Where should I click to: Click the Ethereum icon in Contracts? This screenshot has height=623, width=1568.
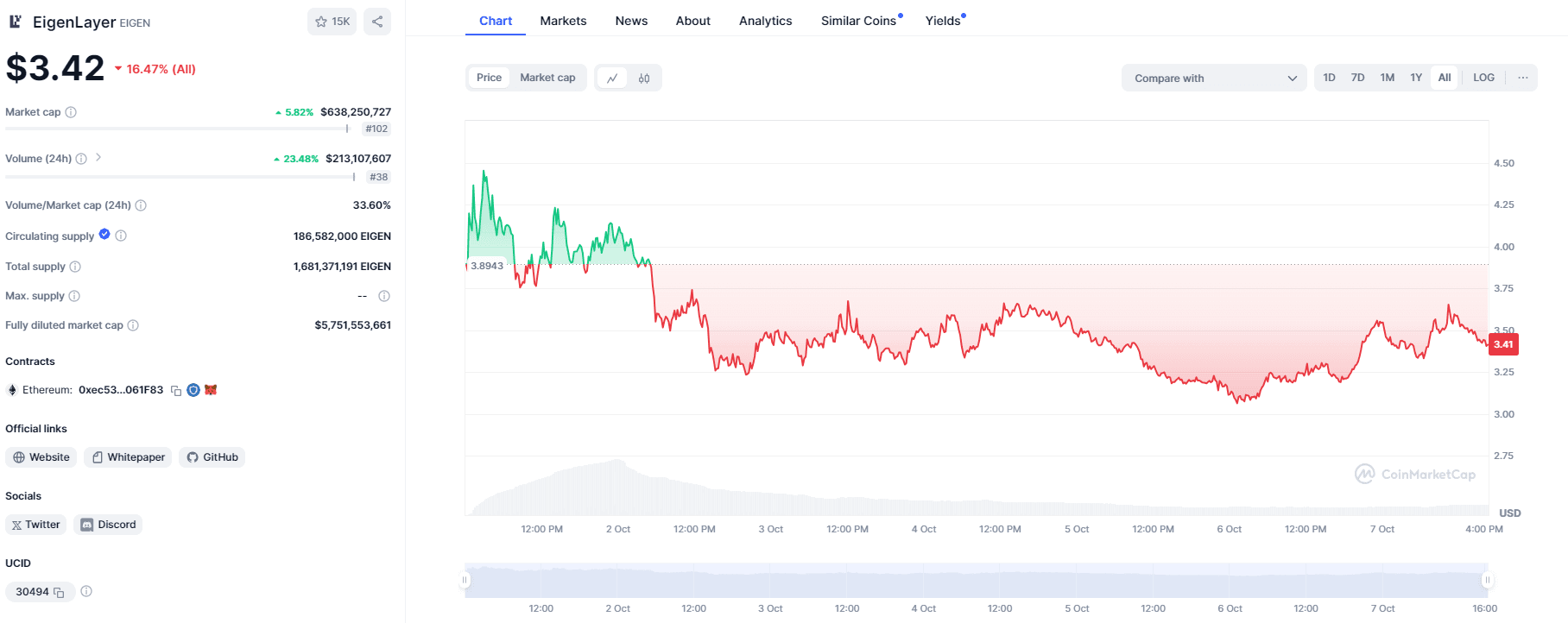tap(12, 390)
